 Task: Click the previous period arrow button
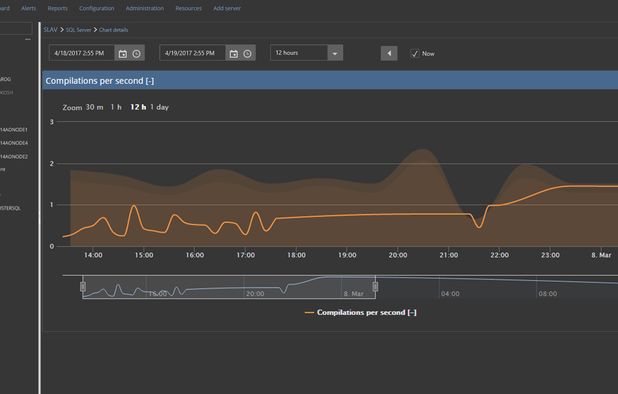click(x=389, y=53)
